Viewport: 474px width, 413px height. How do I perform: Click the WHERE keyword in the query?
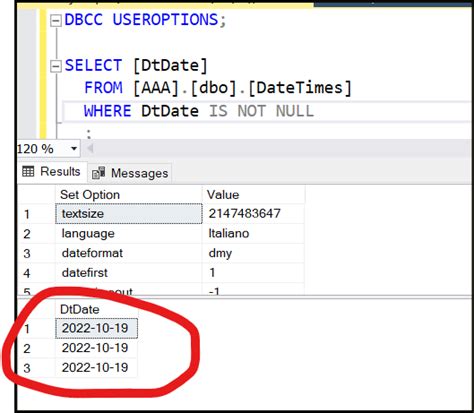107,111
